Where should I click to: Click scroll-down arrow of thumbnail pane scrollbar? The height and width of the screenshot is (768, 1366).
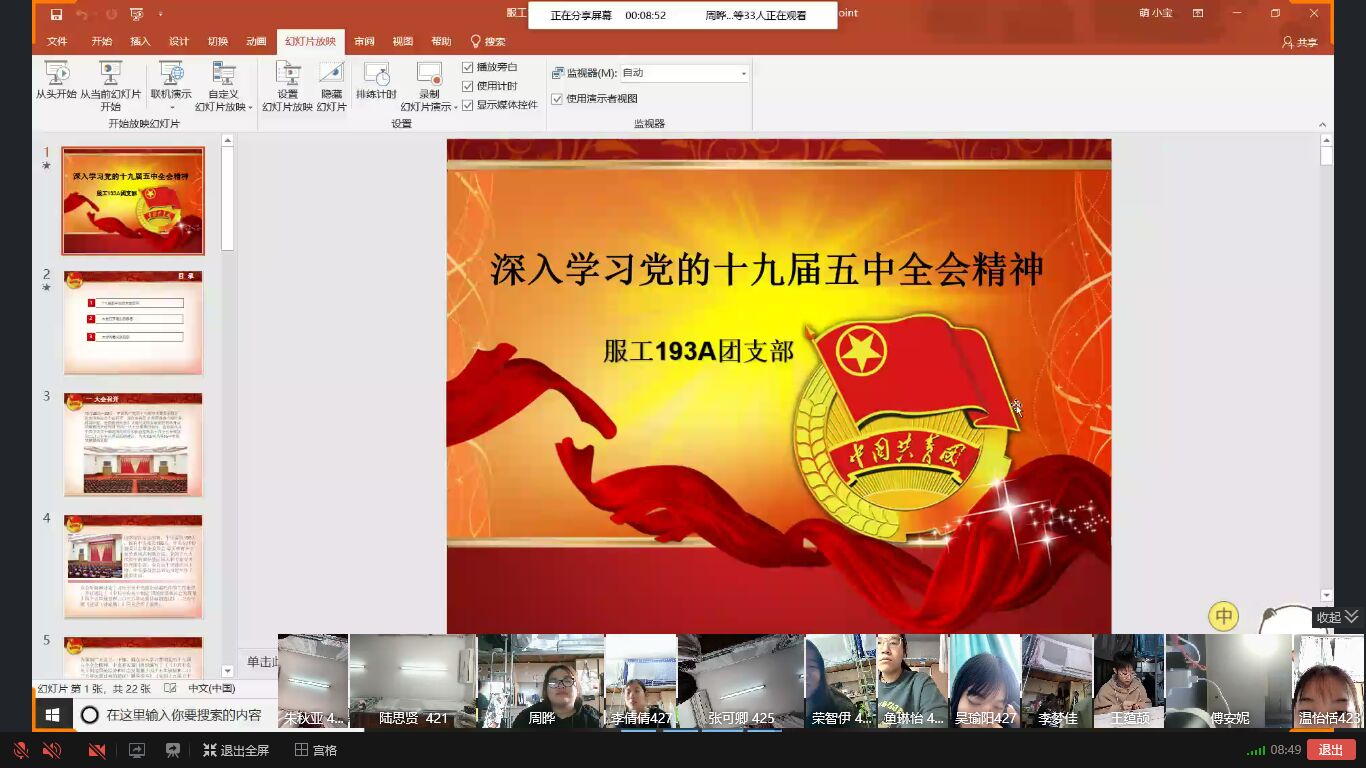coord(227,671)
